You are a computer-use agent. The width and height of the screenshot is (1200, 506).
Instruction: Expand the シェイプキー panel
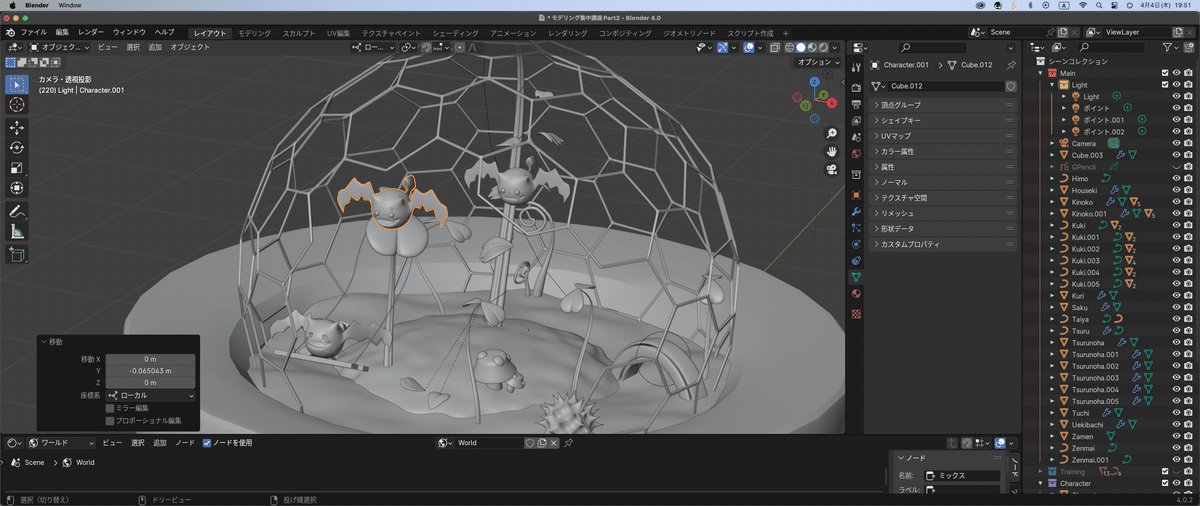tap(943, 120)
